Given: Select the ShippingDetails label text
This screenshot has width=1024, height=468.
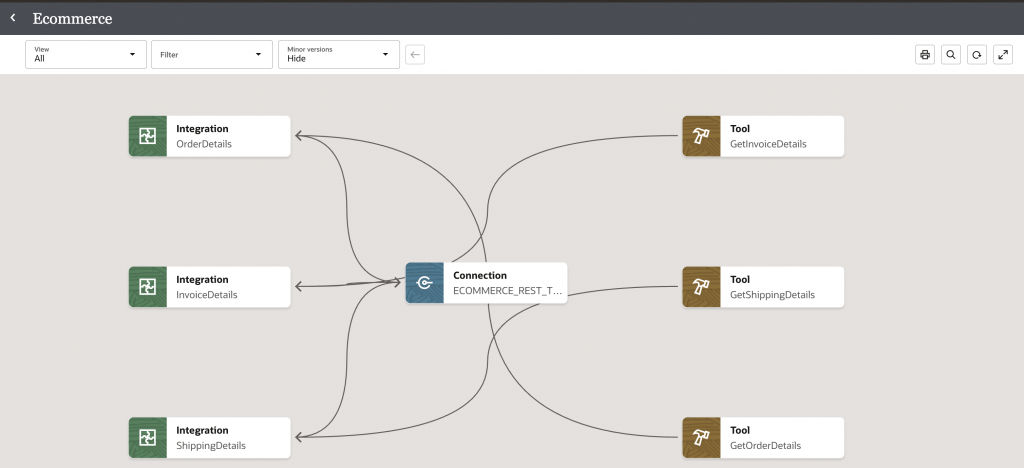Looking at the screenshot, I should coord(211,446).
